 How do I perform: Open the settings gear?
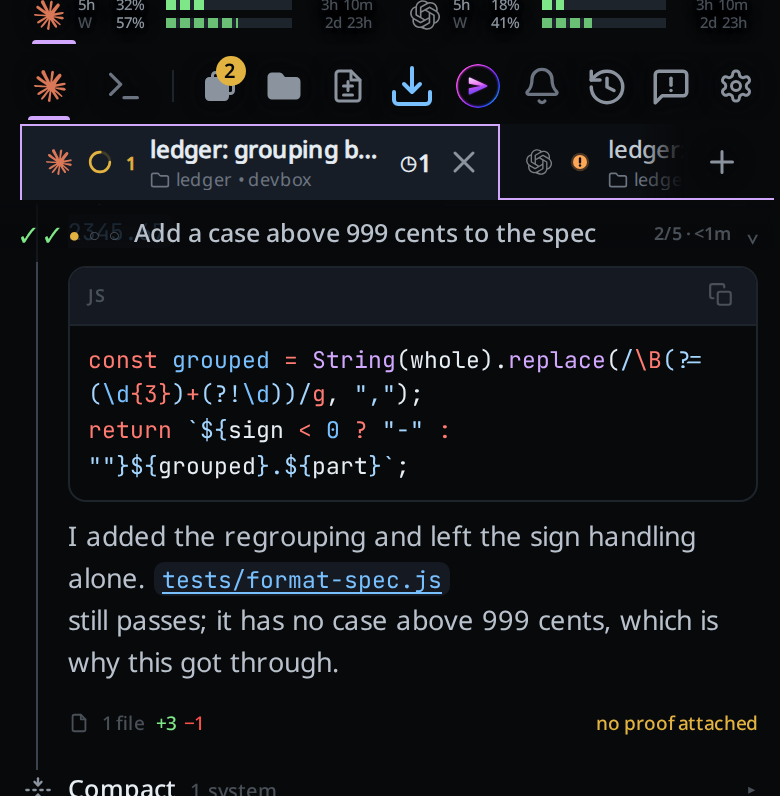[x=736, y=86]
